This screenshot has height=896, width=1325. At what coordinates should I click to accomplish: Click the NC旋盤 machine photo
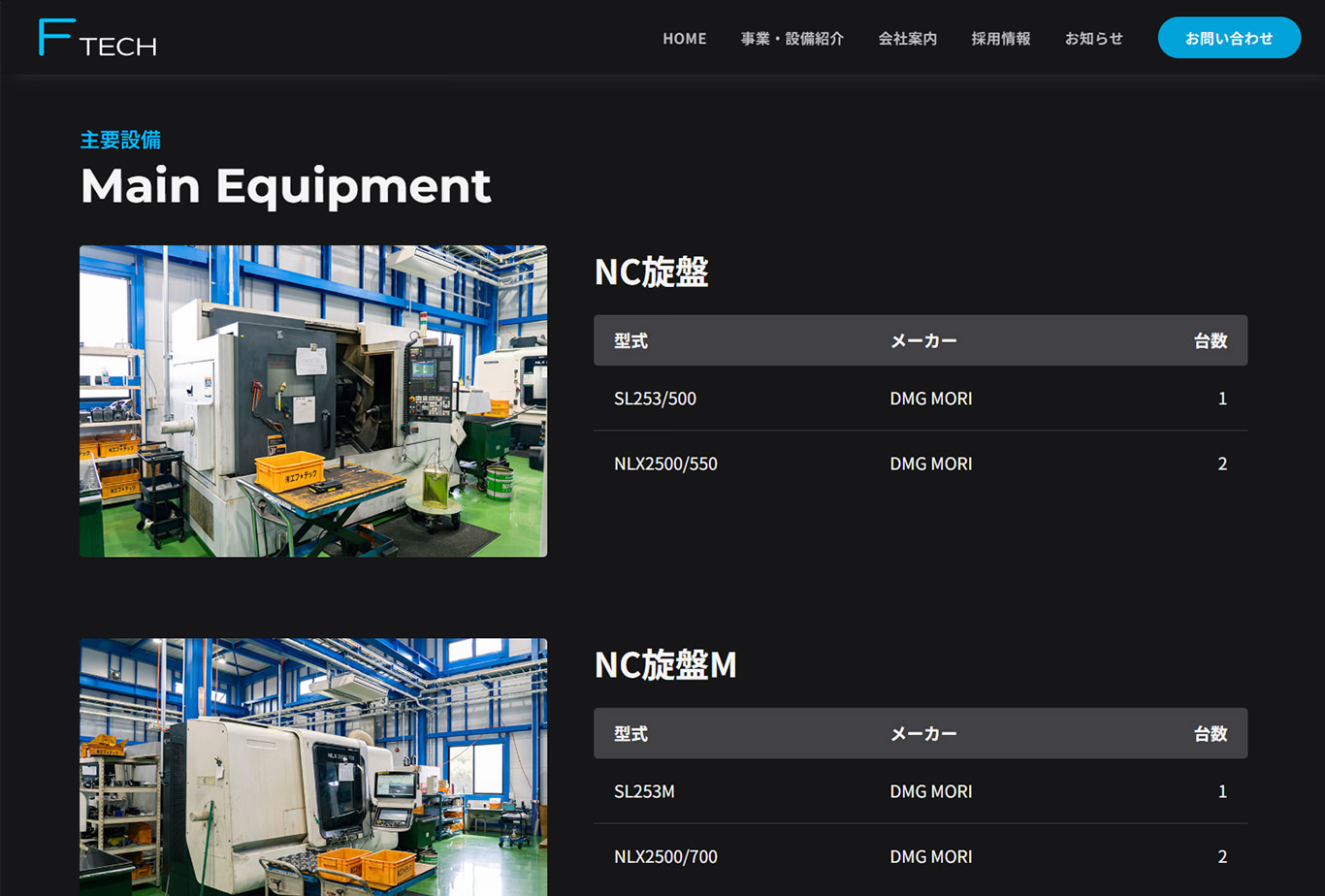point(312,400)
